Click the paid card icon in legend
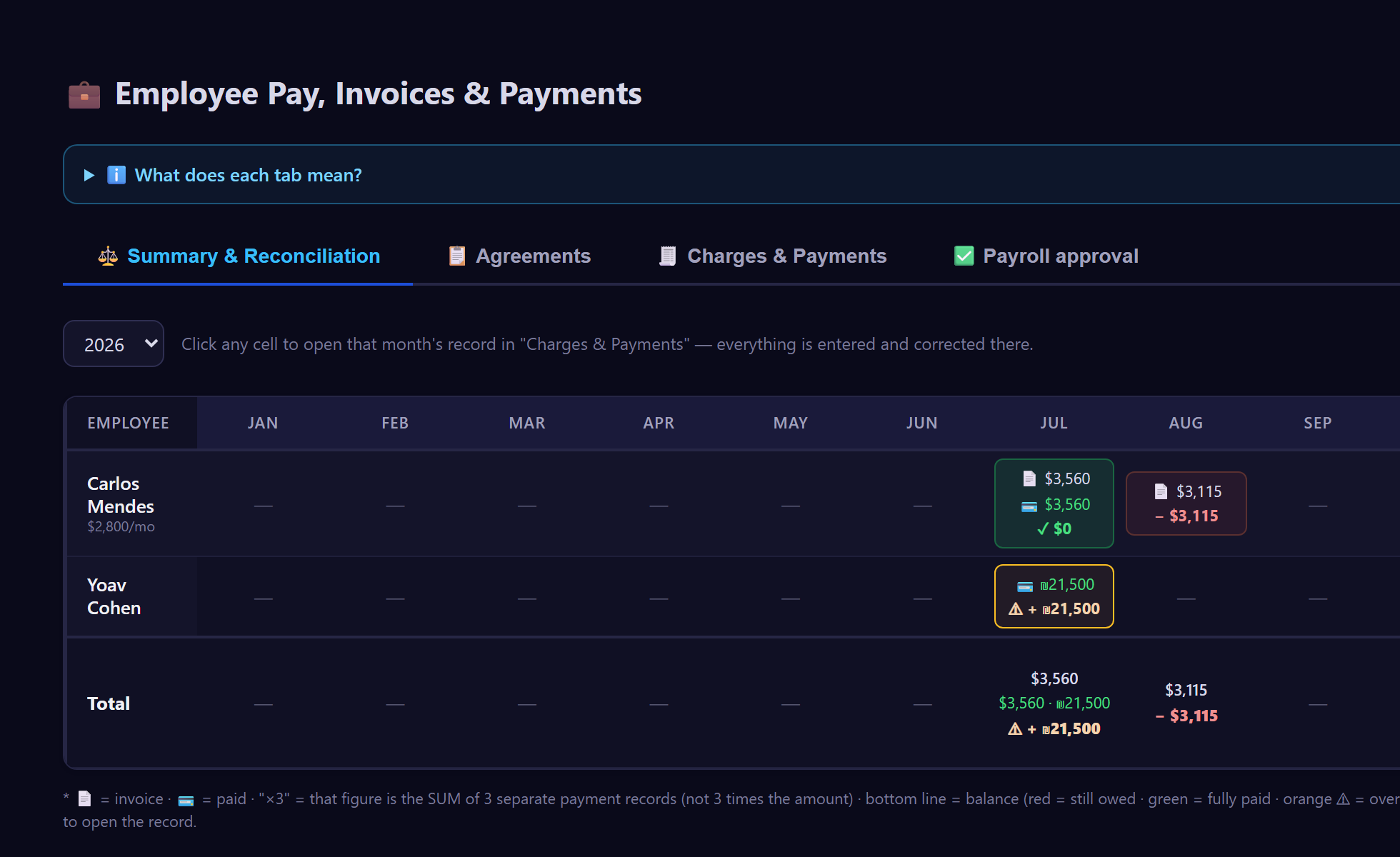Image resolution: width=1400 pixels, height=857 pixels. point(186,801)
